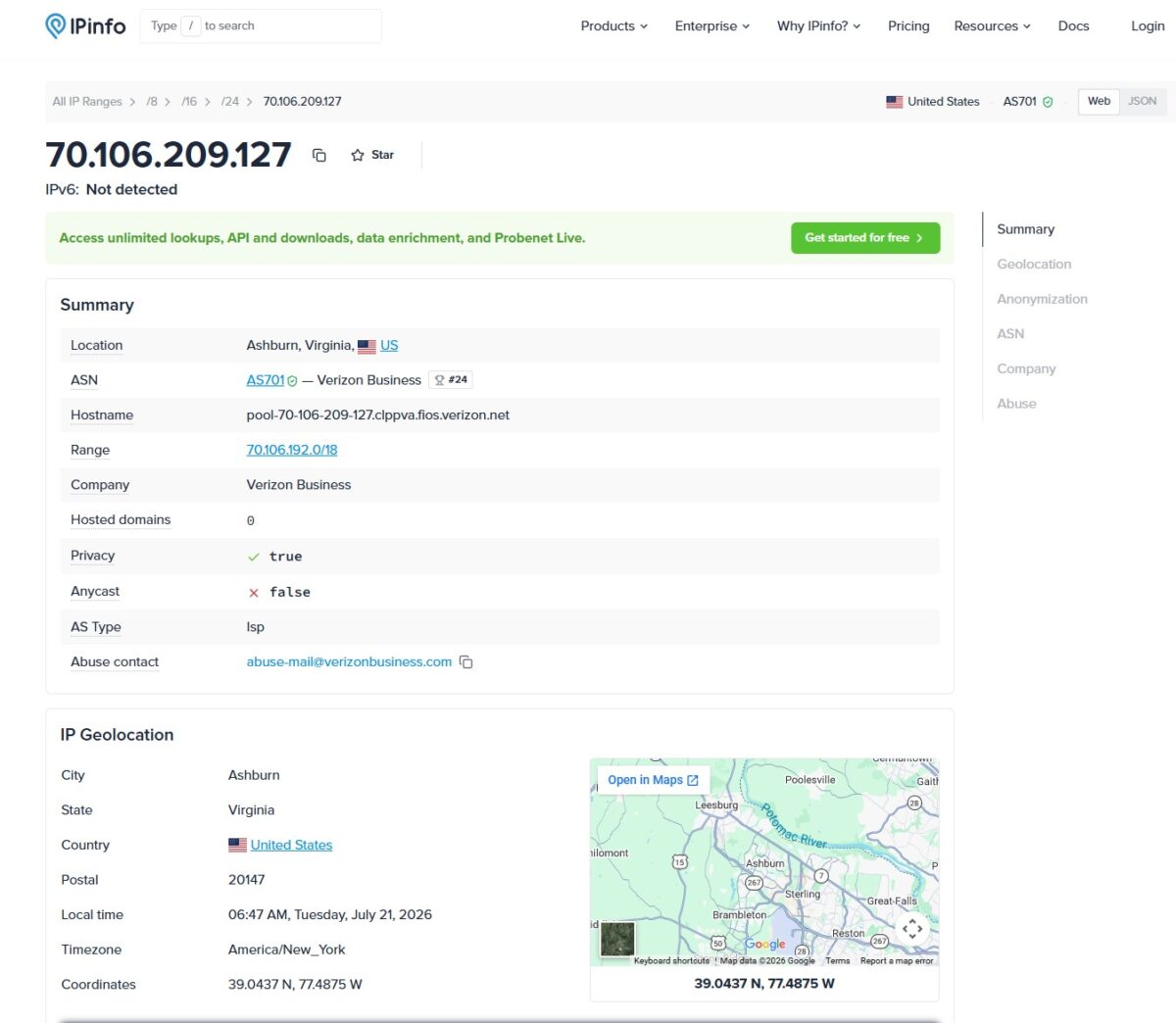Star this IP address

coord(372,155)
